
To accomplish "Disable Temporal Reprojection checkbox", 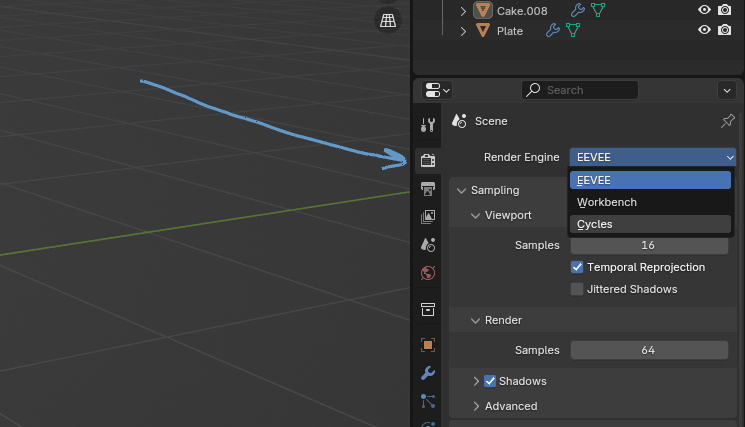I will coord(577,267).
